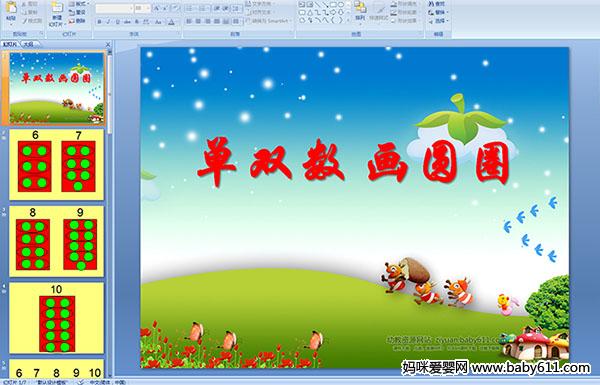The image size is (600, 385).
Task: Select slide thumbnail showing 6 and 7
Action: 56,165
